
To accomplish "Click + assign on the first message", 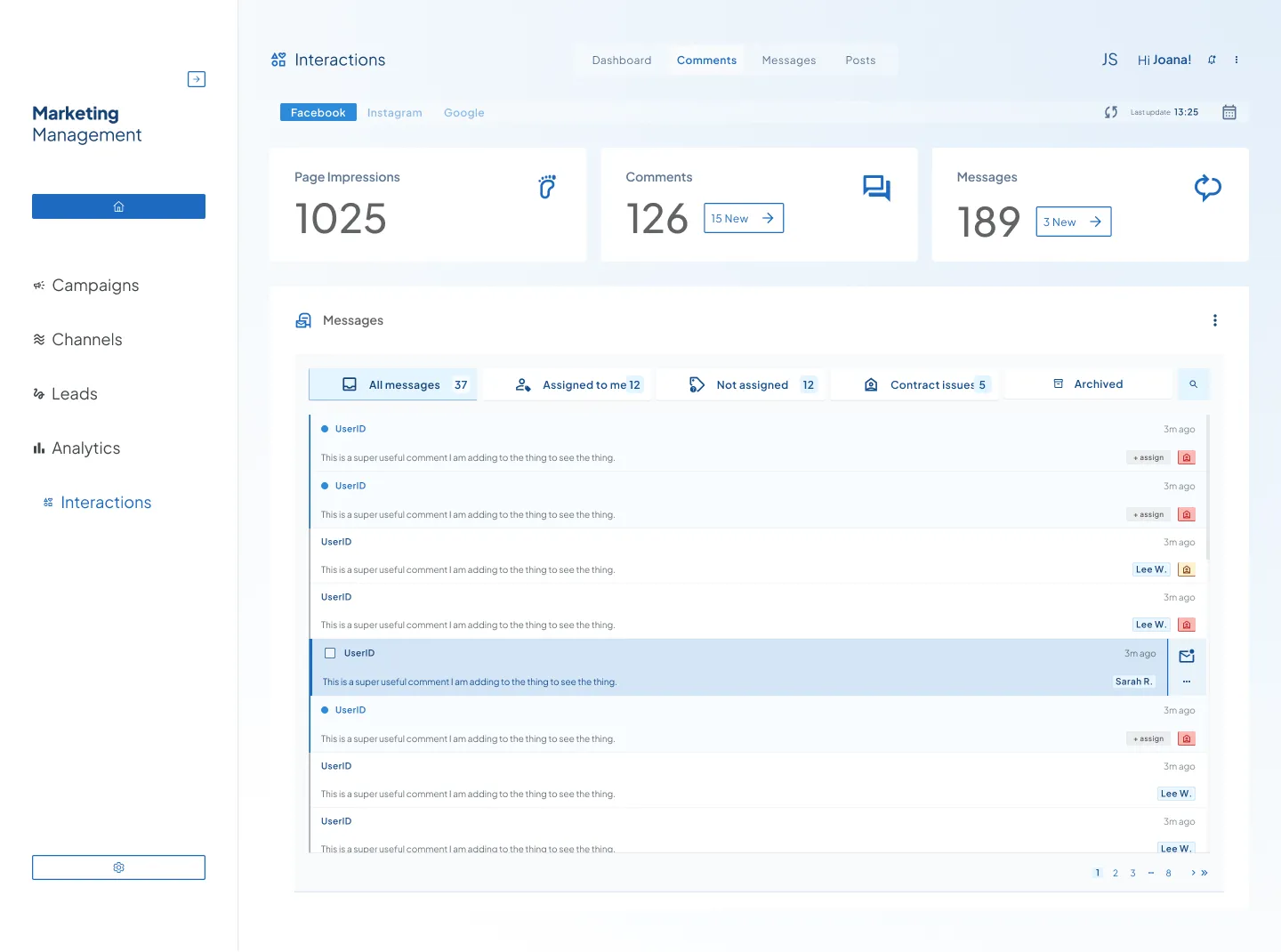I will click(1148, 457).
